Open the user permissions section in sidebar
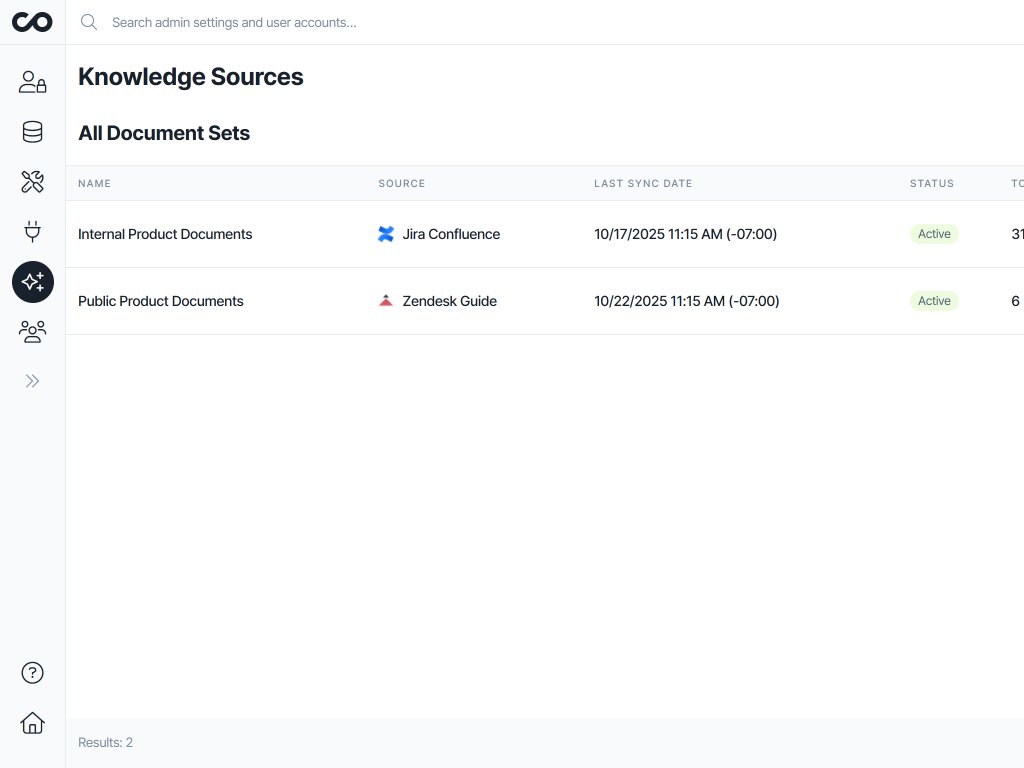The image size is (1024, 768). [32, 82]
